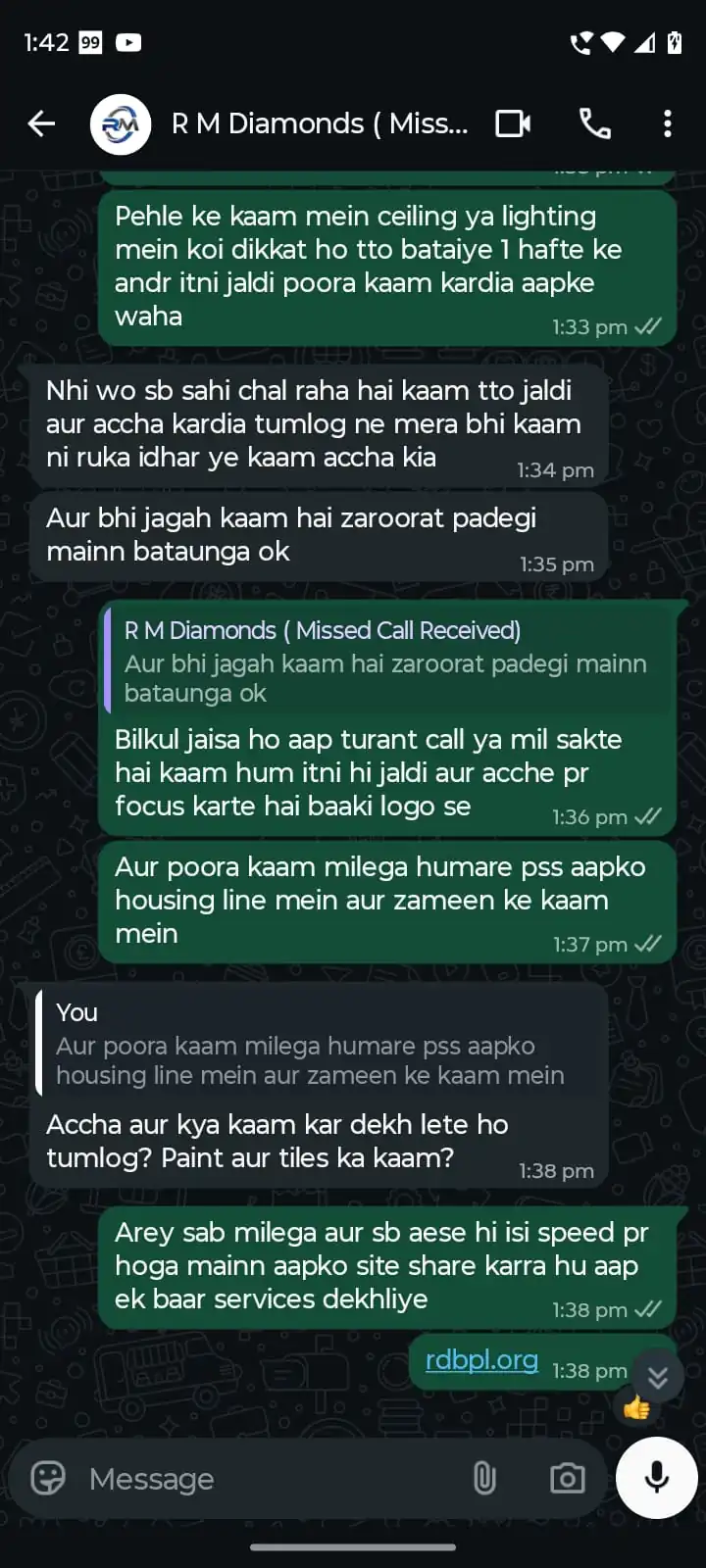Tap quoted reply 'Aur bhi jagah kaam hai'

pos(389,662)
